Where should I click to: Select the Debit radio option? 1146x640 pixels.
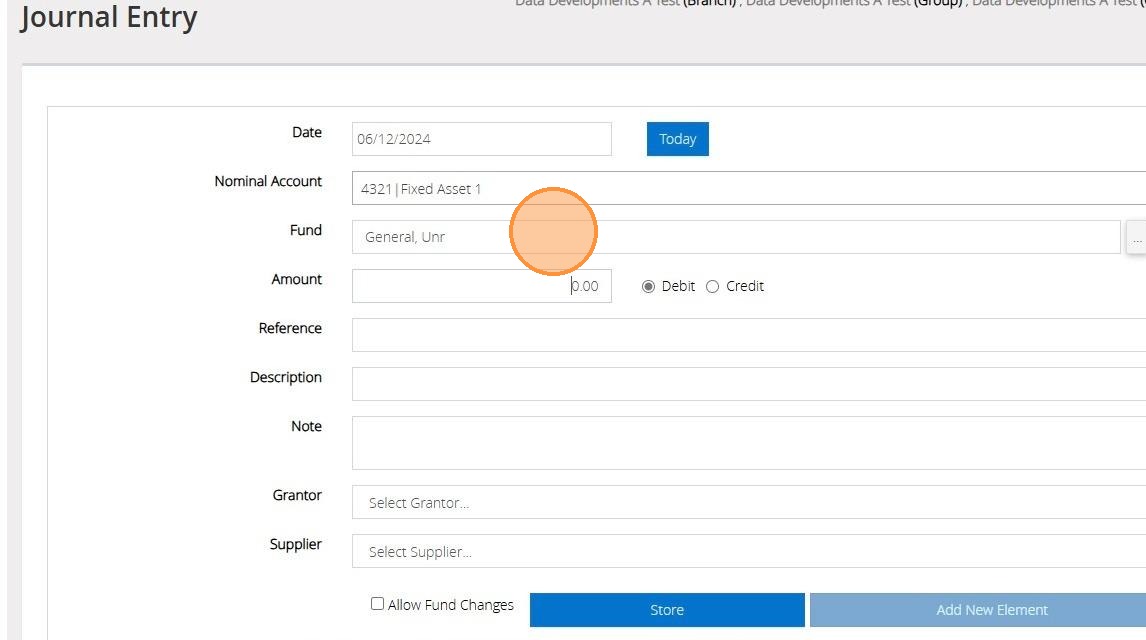(x=648, y=286)
